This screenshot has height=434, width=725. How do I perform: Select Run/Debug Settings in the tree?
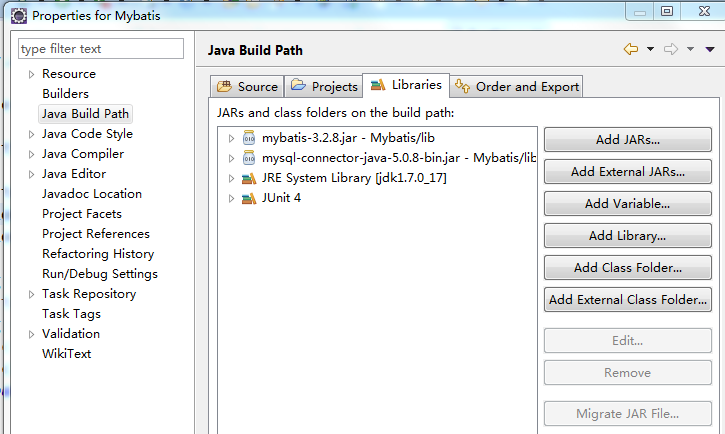click(x=100, y=274)
